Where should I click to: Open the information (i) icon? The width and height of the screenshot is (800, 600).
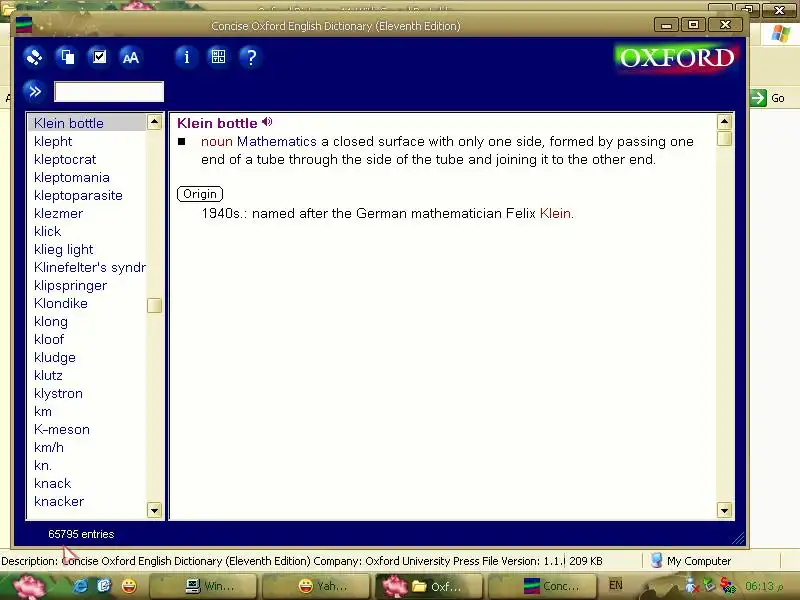click(186, 57)
